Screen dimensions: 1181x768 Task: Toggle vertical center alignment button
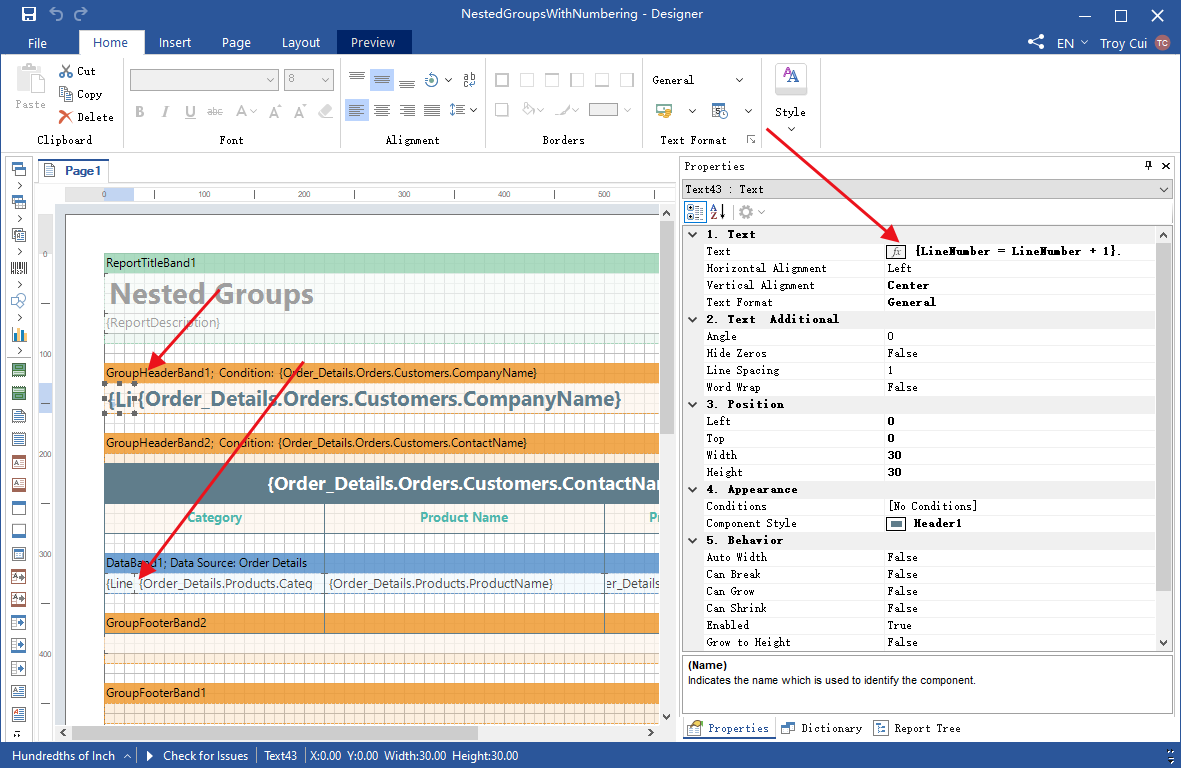pos(382,80)
